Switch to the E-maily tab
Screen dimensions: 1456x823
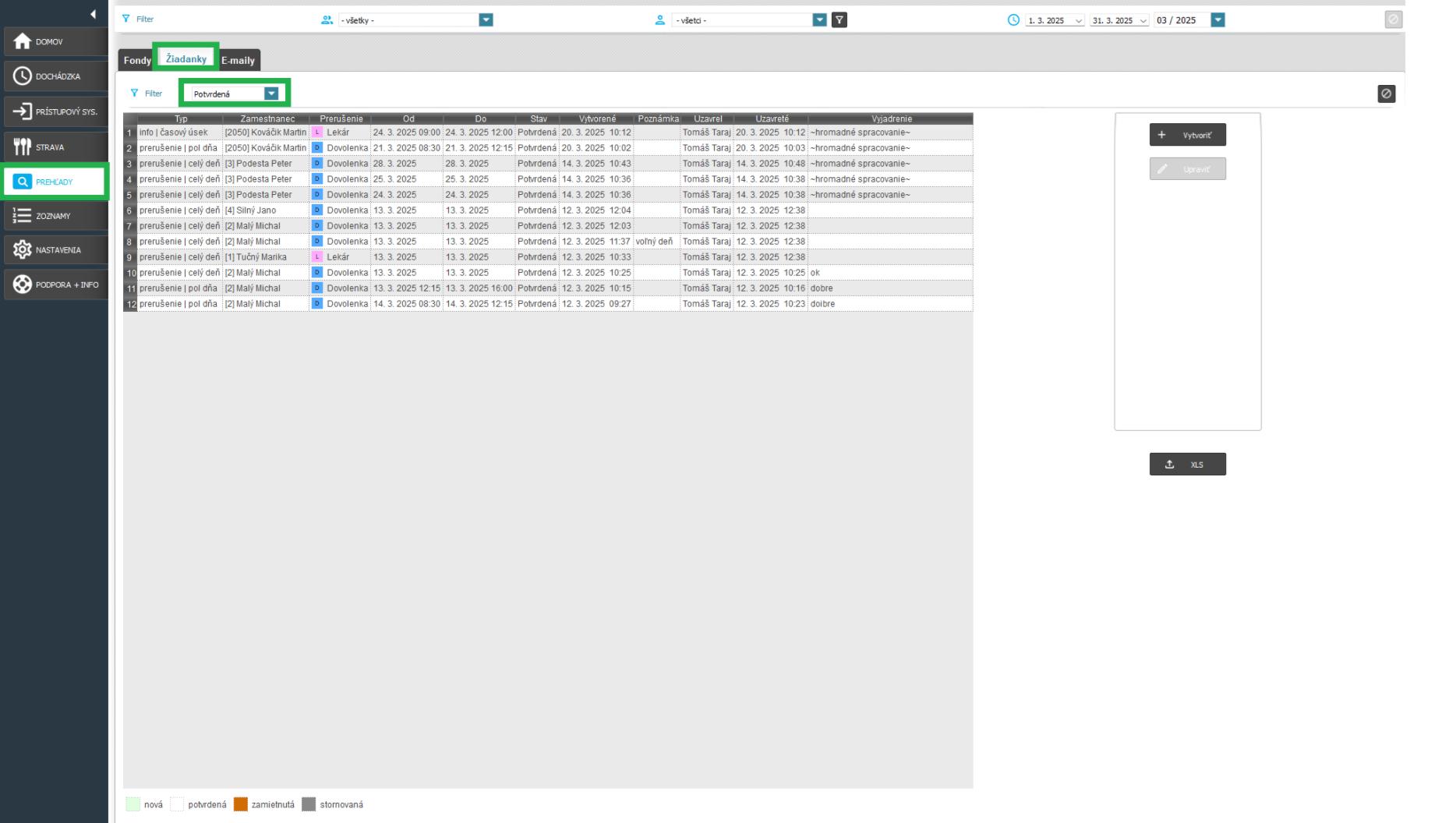point(238,60)
